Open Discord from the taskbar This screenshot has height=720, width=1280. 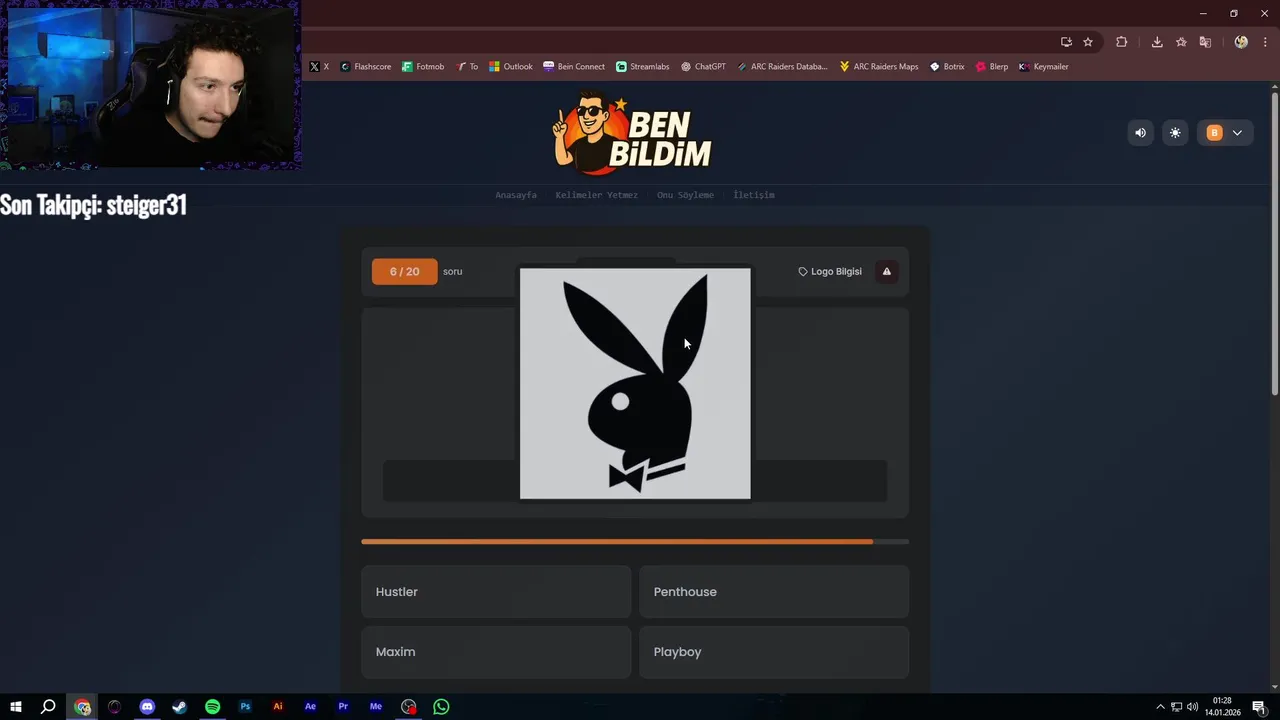pos(147,707)
